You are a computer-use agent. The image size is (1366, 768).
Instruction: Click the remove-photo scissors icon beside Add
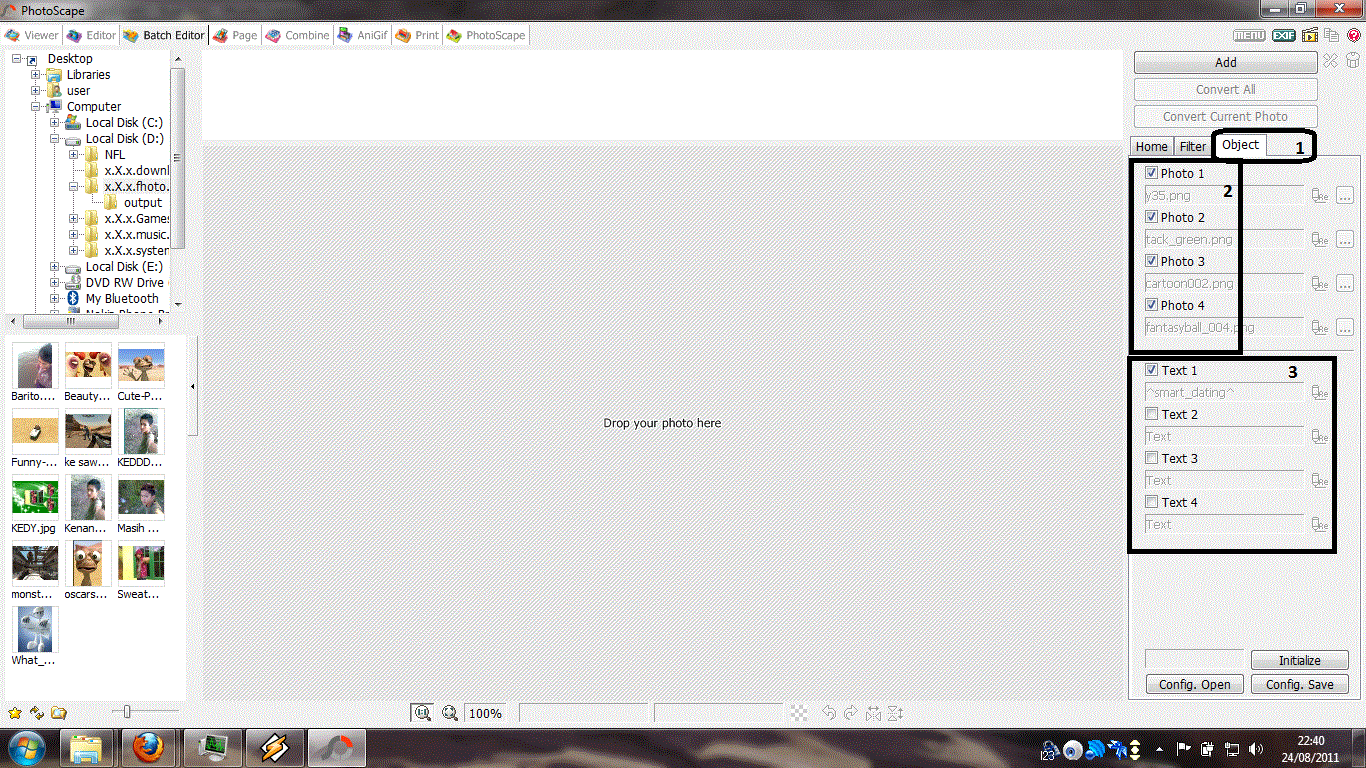click(x=1330, y=61)
